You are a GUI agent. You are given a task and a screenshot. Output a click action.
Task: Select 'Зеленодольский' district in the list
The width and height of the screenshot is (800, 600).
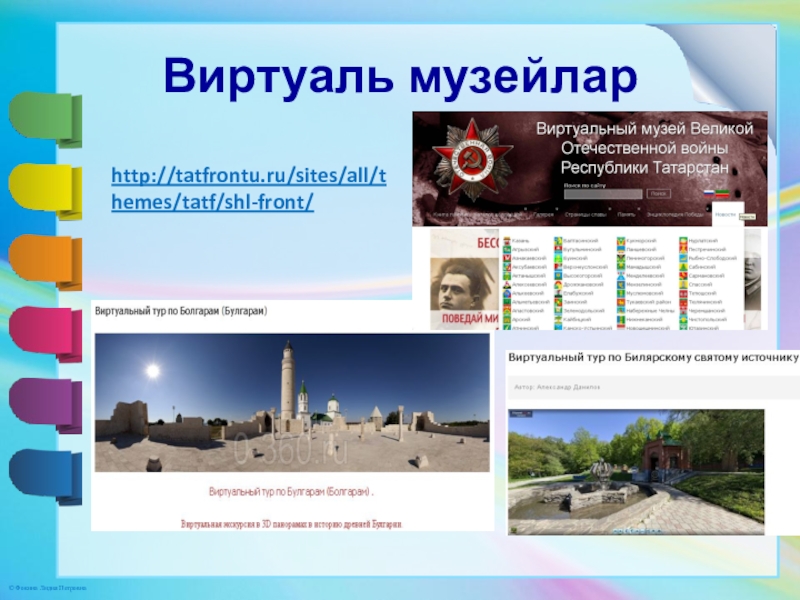pyautogui.click(x=584, y=311)
